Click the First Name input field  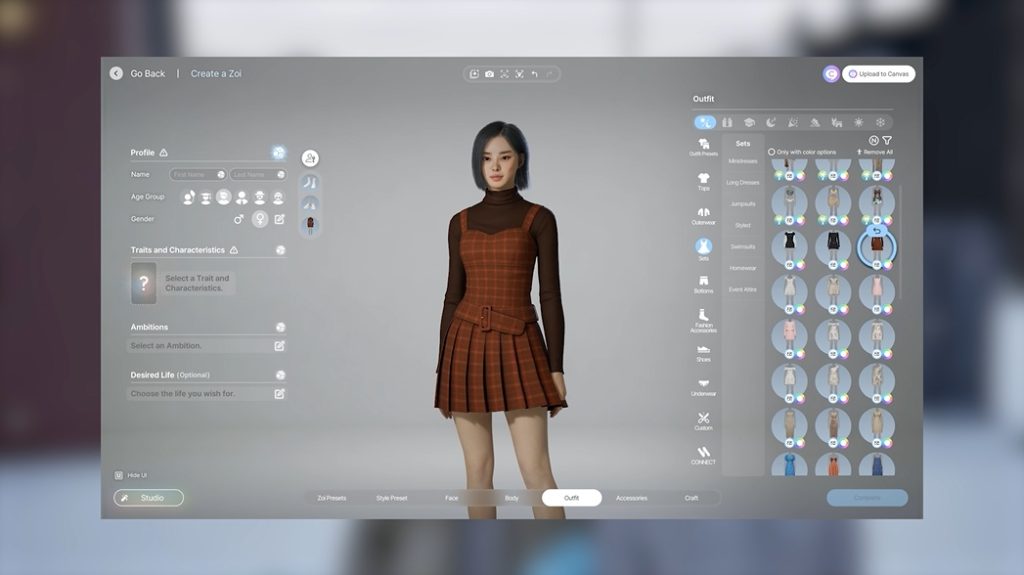[x=198, y=174]
